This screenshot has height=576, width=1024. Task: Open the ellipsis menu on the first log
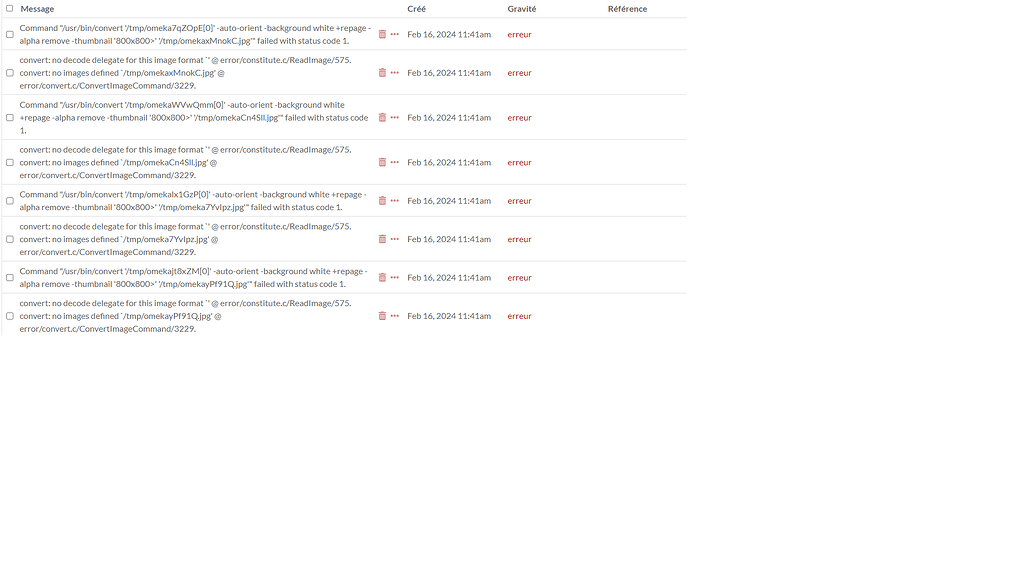[393, 34]
